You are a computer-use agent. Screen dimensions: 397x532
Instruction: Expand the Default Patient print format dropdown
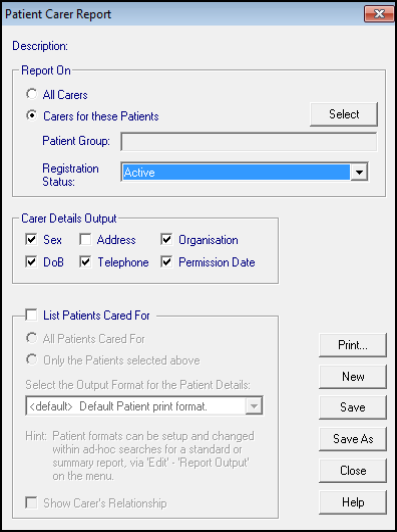pos(254,406)
